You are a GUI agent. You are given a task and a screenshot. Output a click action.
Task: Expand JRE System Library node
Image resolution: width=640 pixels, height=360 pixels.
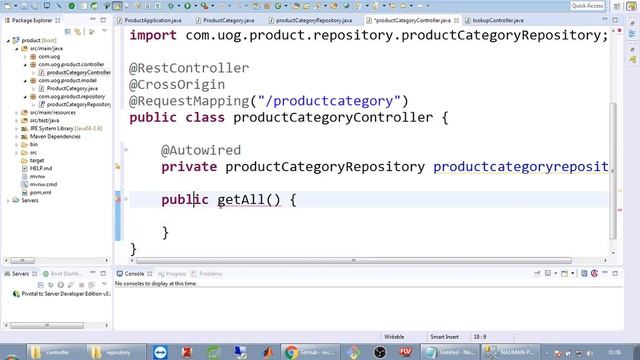pyautogui.click(x=17, y=129)
